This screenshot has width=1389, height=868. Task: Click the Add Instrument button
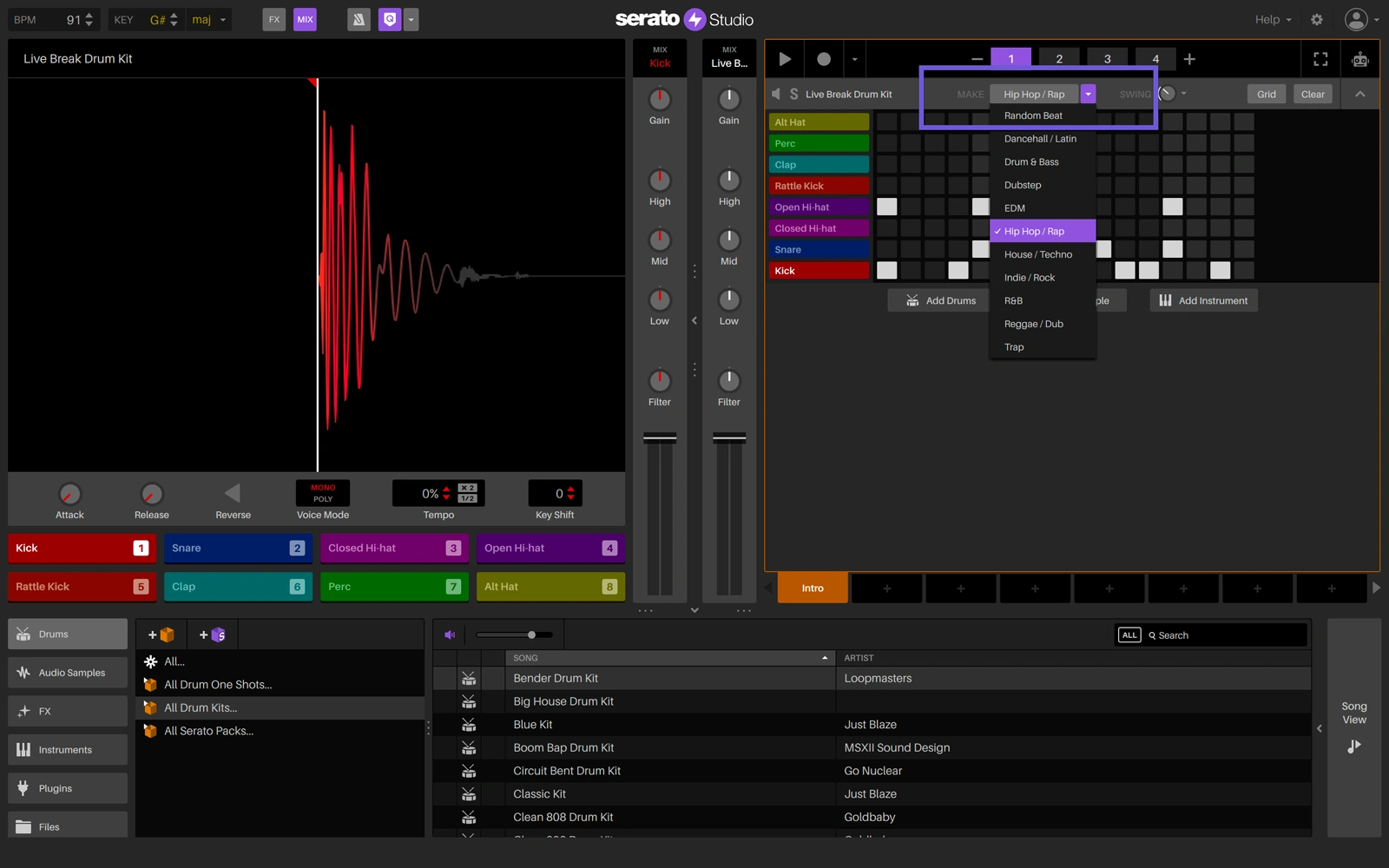pos(1203,300)
